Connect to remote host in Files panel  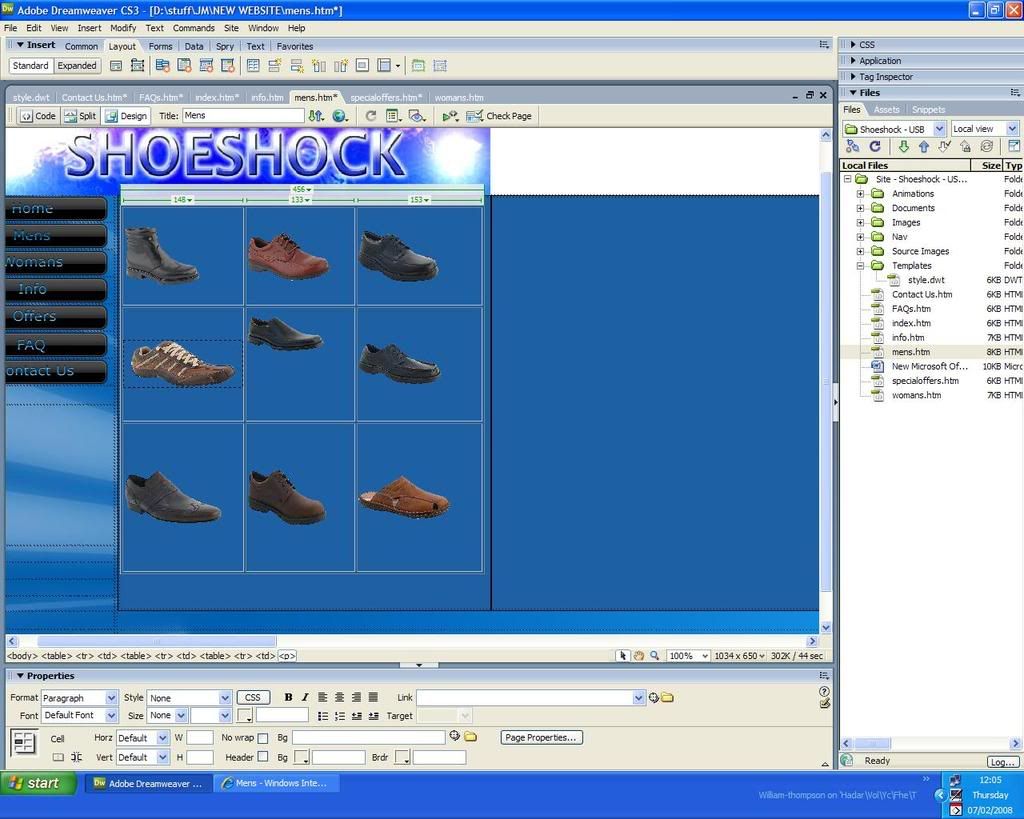[852, 146]
